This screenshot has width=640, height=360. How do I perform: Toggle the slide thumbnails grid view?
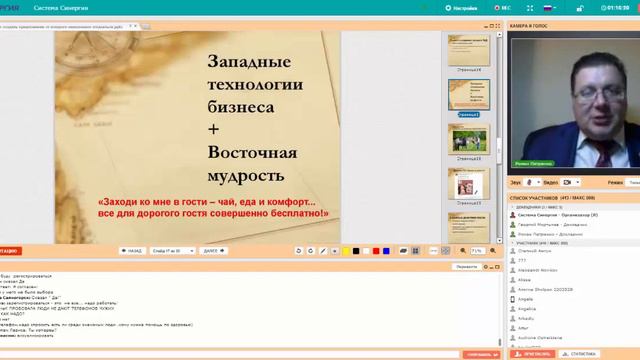pyautogui.click(x=416, y=251)
